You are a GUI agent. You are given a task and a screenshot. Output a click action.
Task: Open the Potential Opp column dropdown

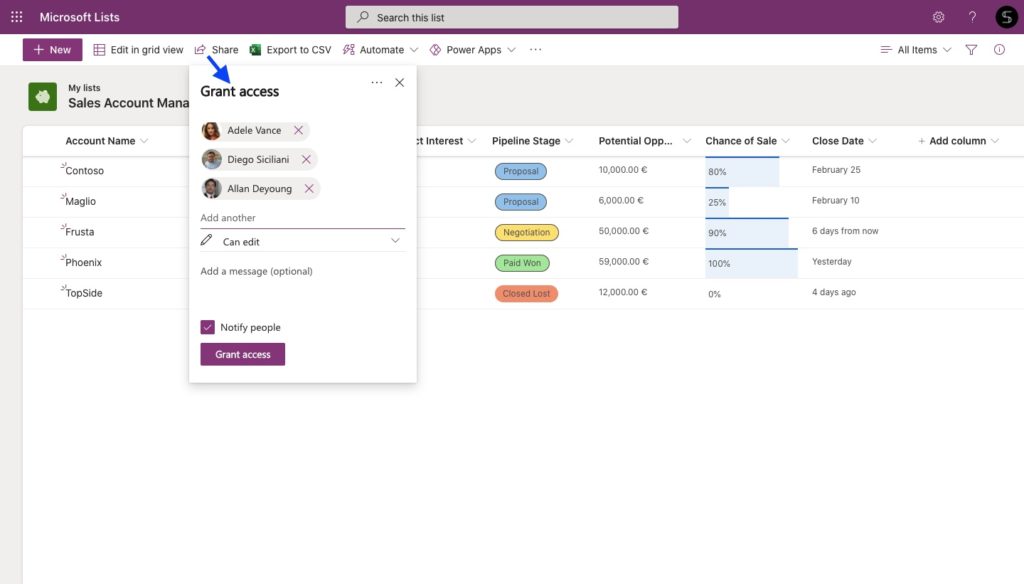point(686,141)
